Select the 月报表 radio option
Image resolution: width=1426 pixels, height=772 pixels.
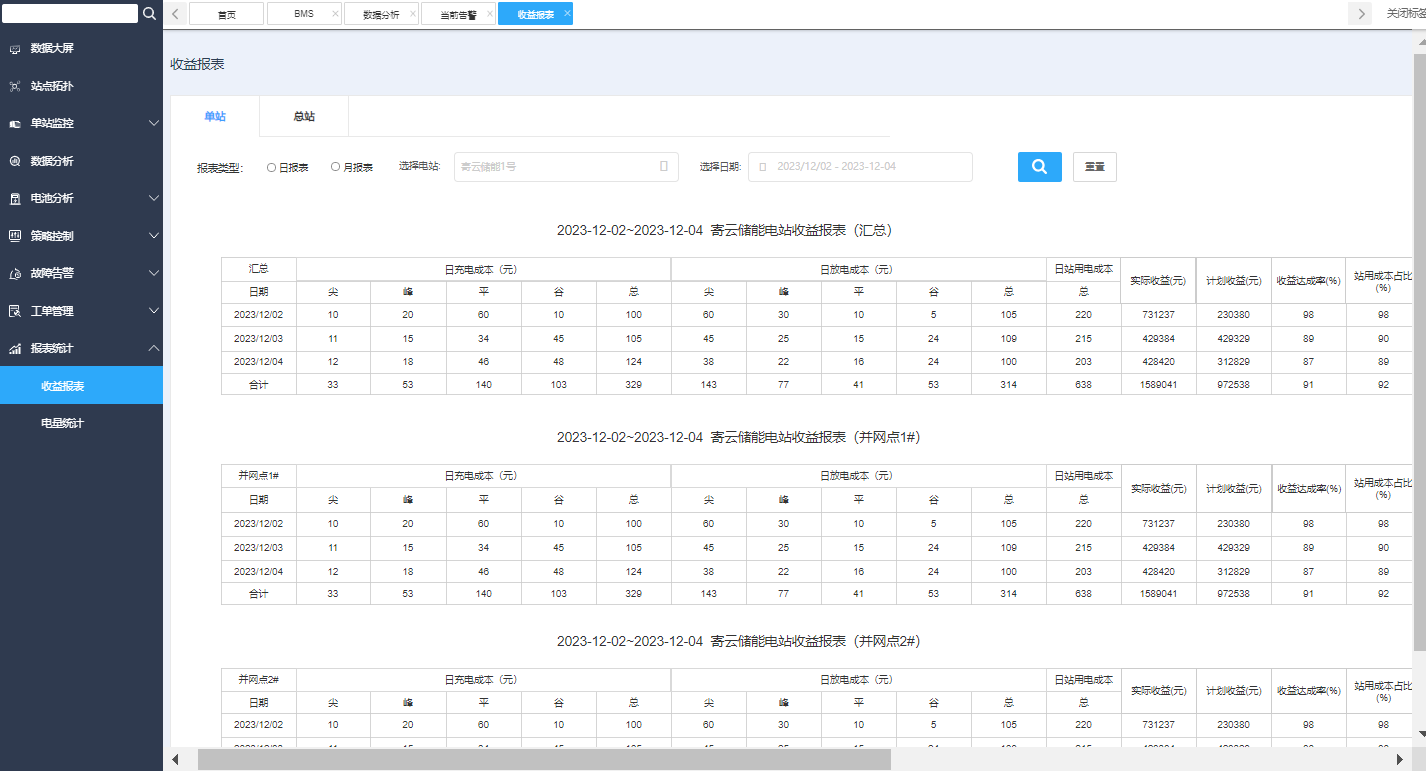tap(335, 168)
